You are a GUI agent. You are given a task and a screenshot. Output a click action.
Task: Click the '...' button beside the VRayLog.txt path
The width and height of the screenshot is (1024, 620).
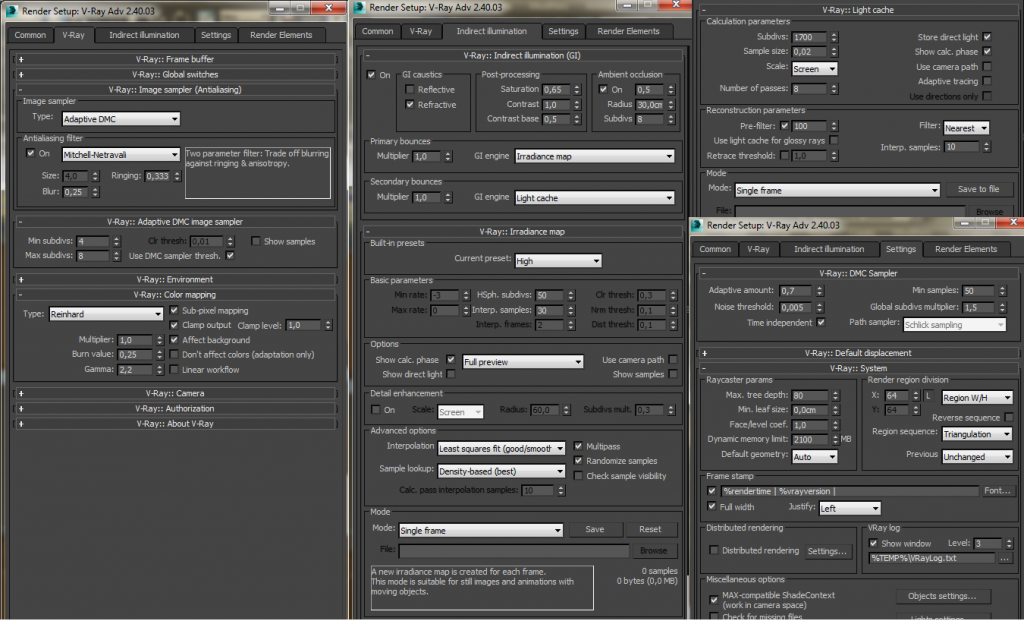point(1004,558)
